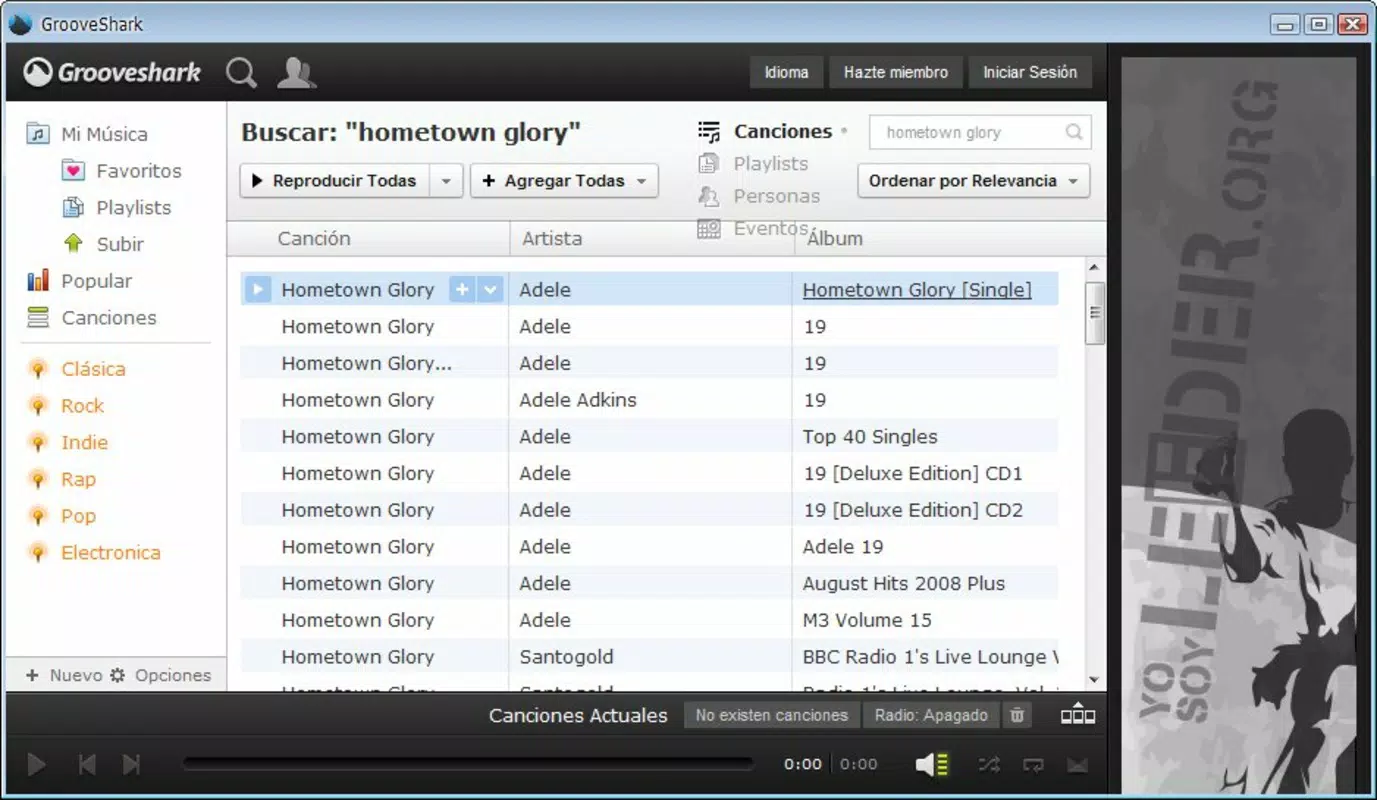Open Playlists in the sidebar
The height and width of the screenshot is (800, 1377).
[x=117, y=208]
